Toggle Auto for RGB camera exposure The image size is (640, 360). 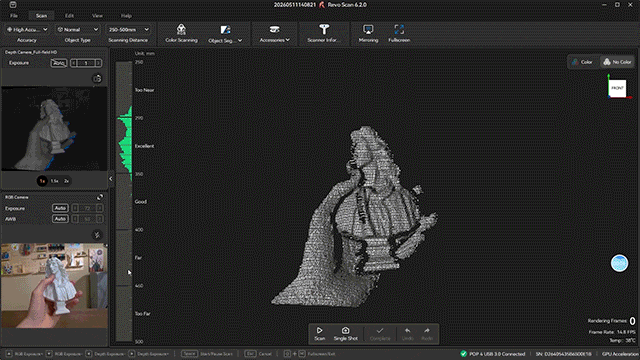pos(60,208)
